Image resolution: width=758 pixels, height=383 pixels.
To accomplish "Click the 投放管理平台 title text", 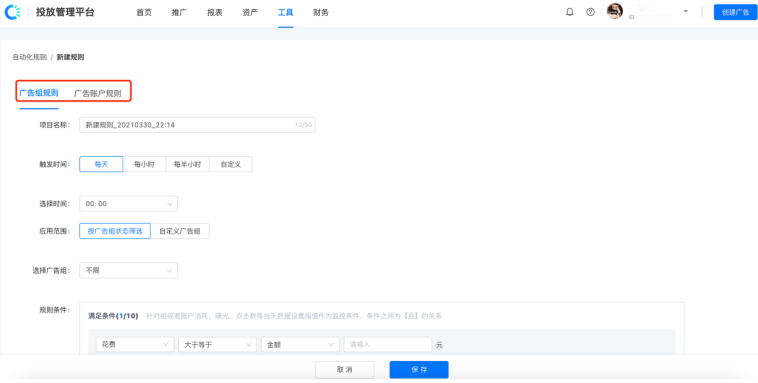I will pos(65,13).
